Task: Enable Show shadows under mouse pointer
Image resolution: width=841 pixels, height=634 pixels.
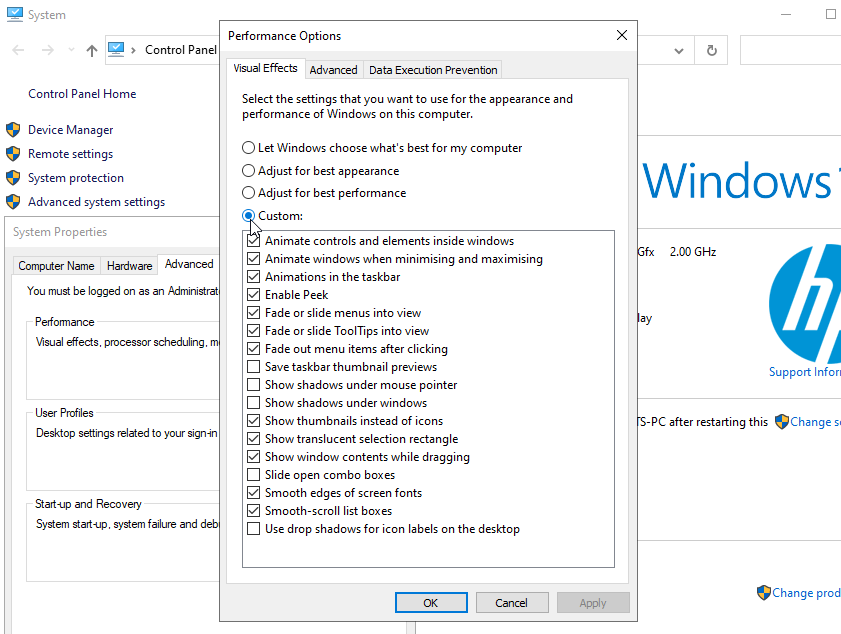Action: [x=253, y=385]
